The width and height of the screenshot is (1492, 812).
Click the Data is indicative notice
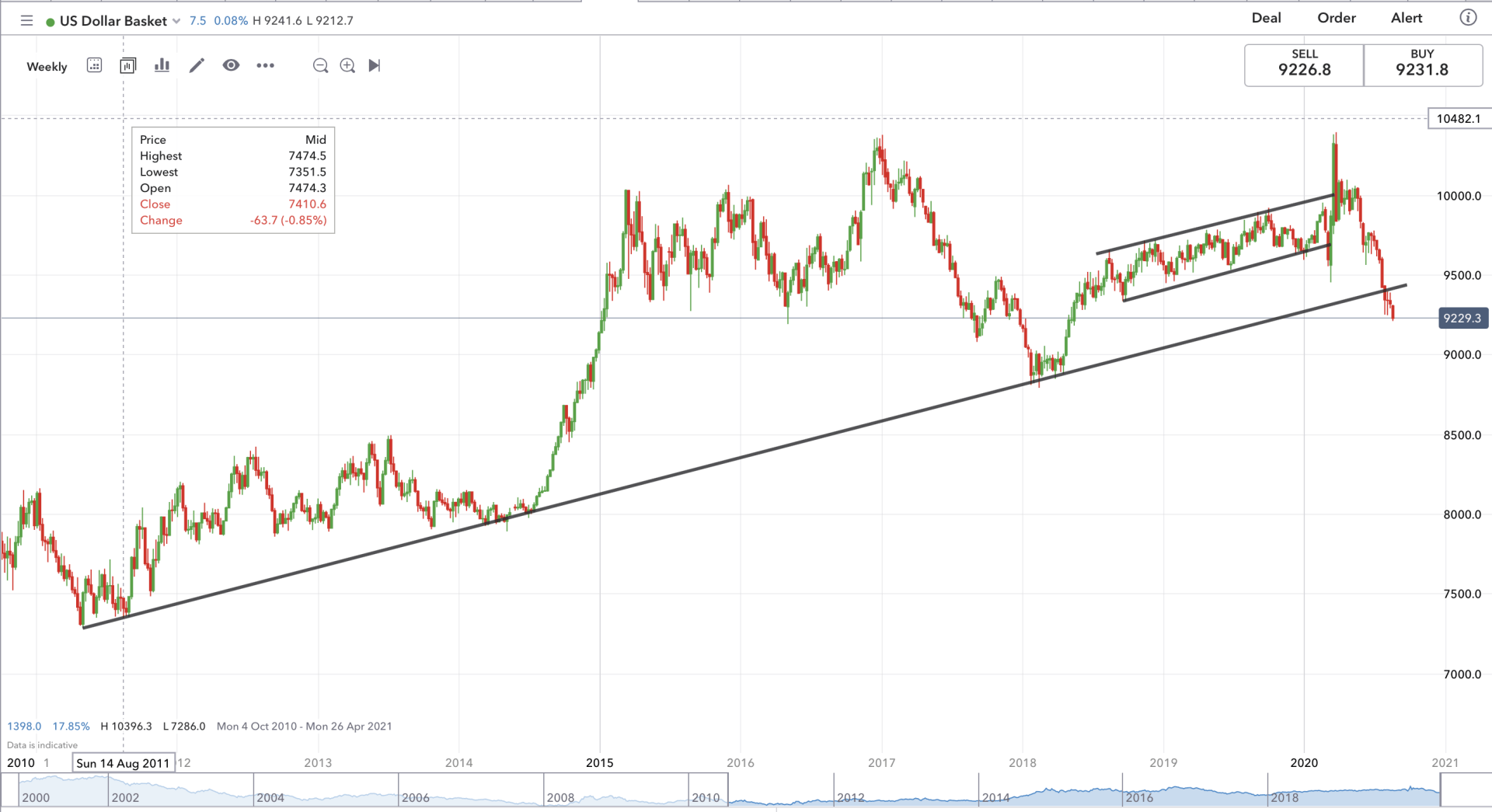(x=42, y=745)
